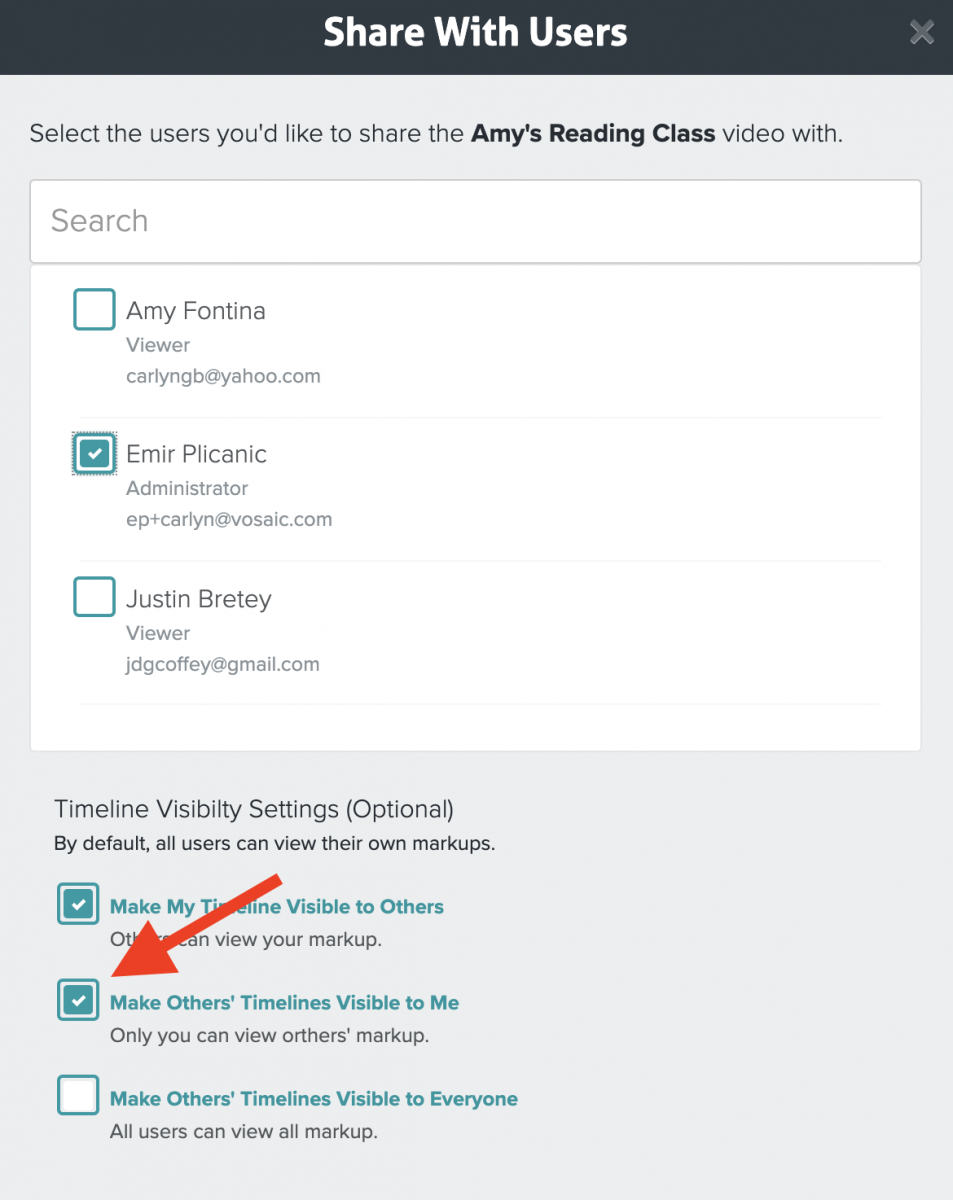Uncheck Make Others' Timelines Visible to Me
The height and width of the screenshot is (1200, 953).
click(78, 1001)
